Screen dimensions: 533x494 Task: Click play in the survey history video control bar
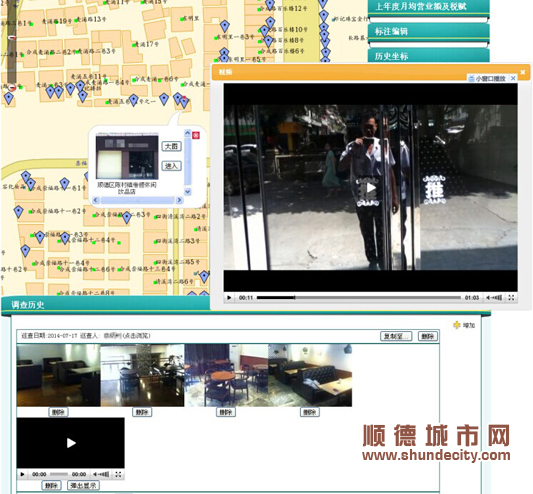tap(22, 474)
